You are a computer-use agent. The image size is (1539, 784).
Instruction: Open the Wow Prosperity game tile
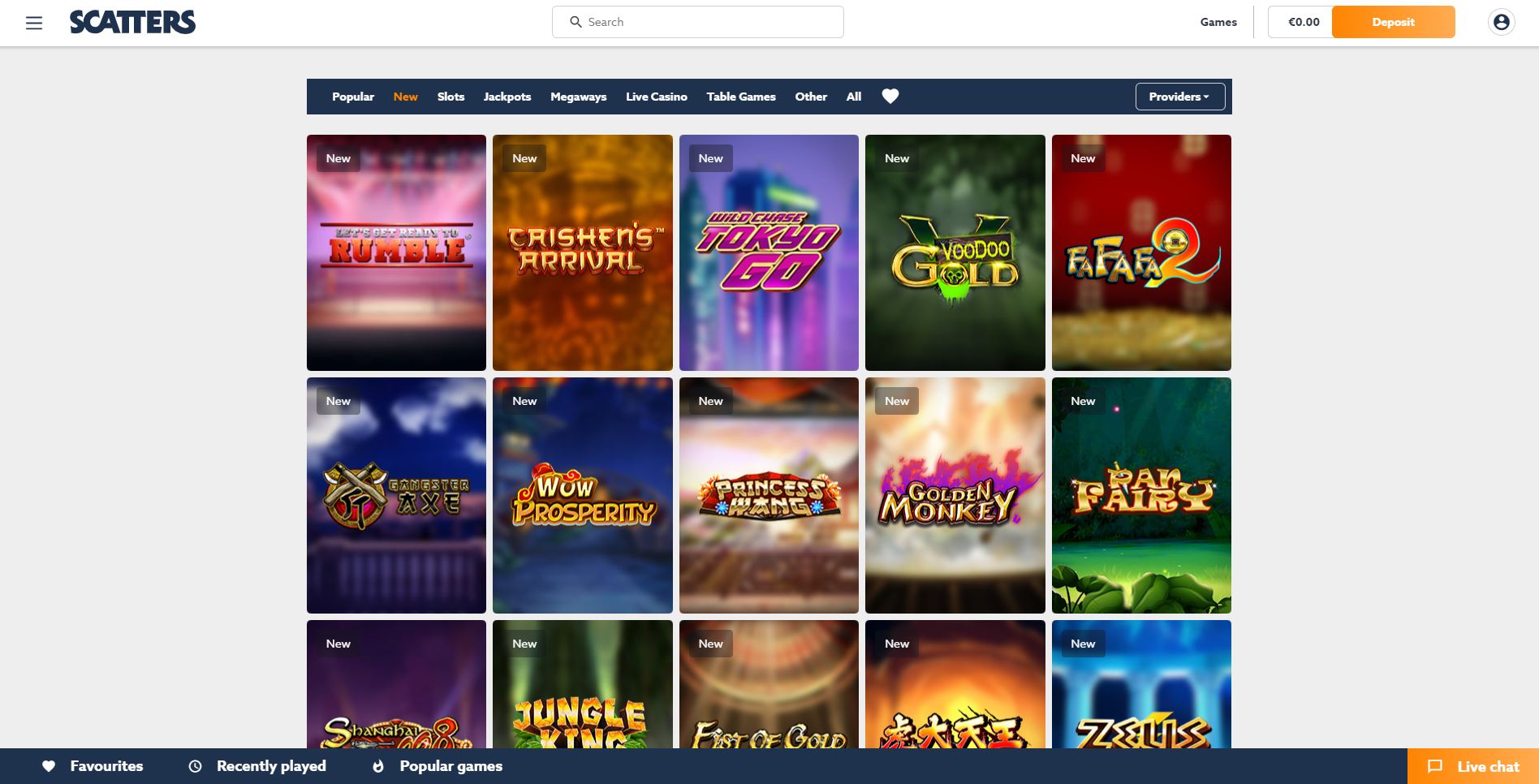coord(583,495)
